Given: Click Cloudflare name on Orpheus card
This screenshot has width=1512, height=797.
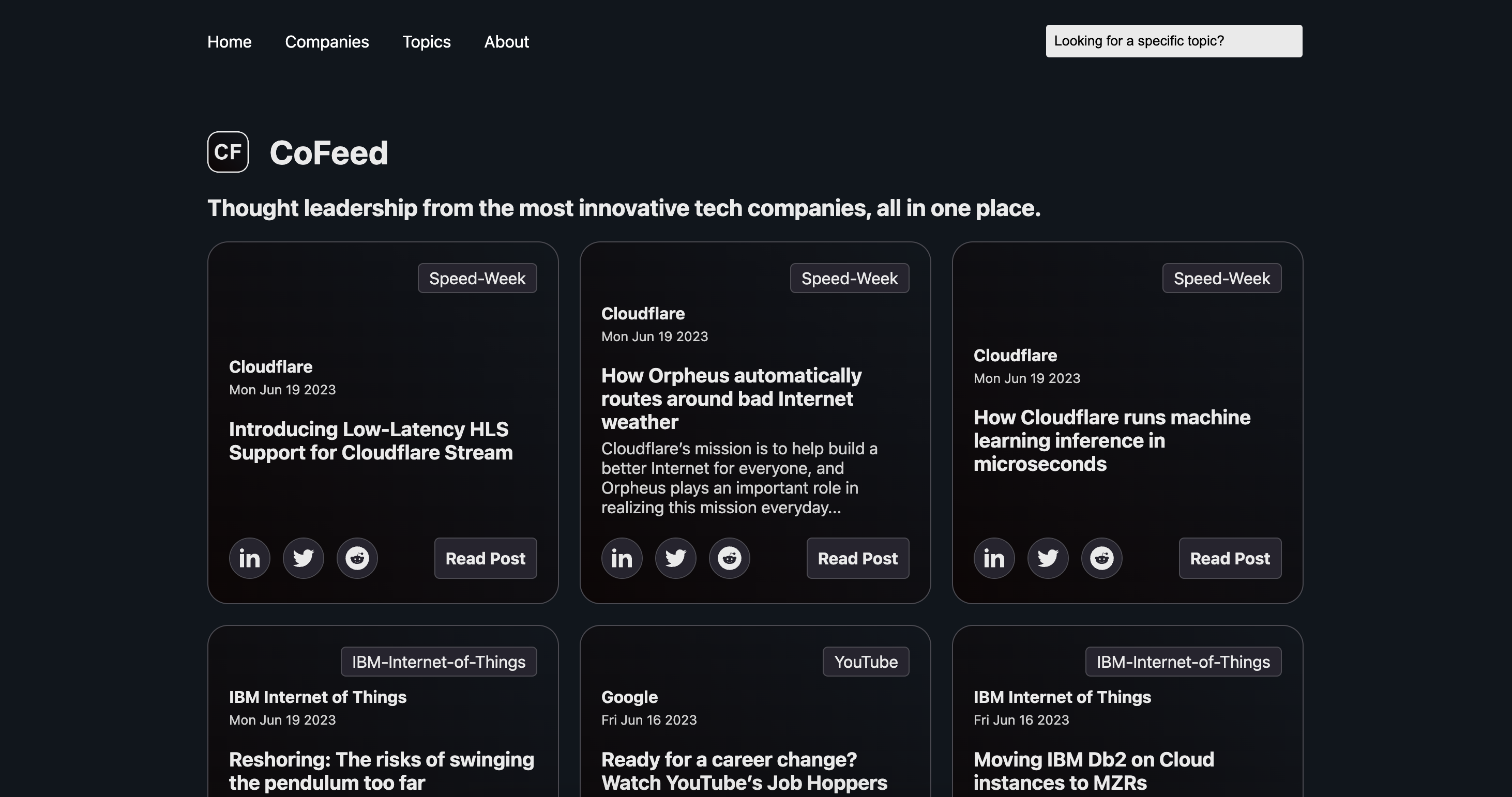Looking at the screenshot, I should 643,313.
